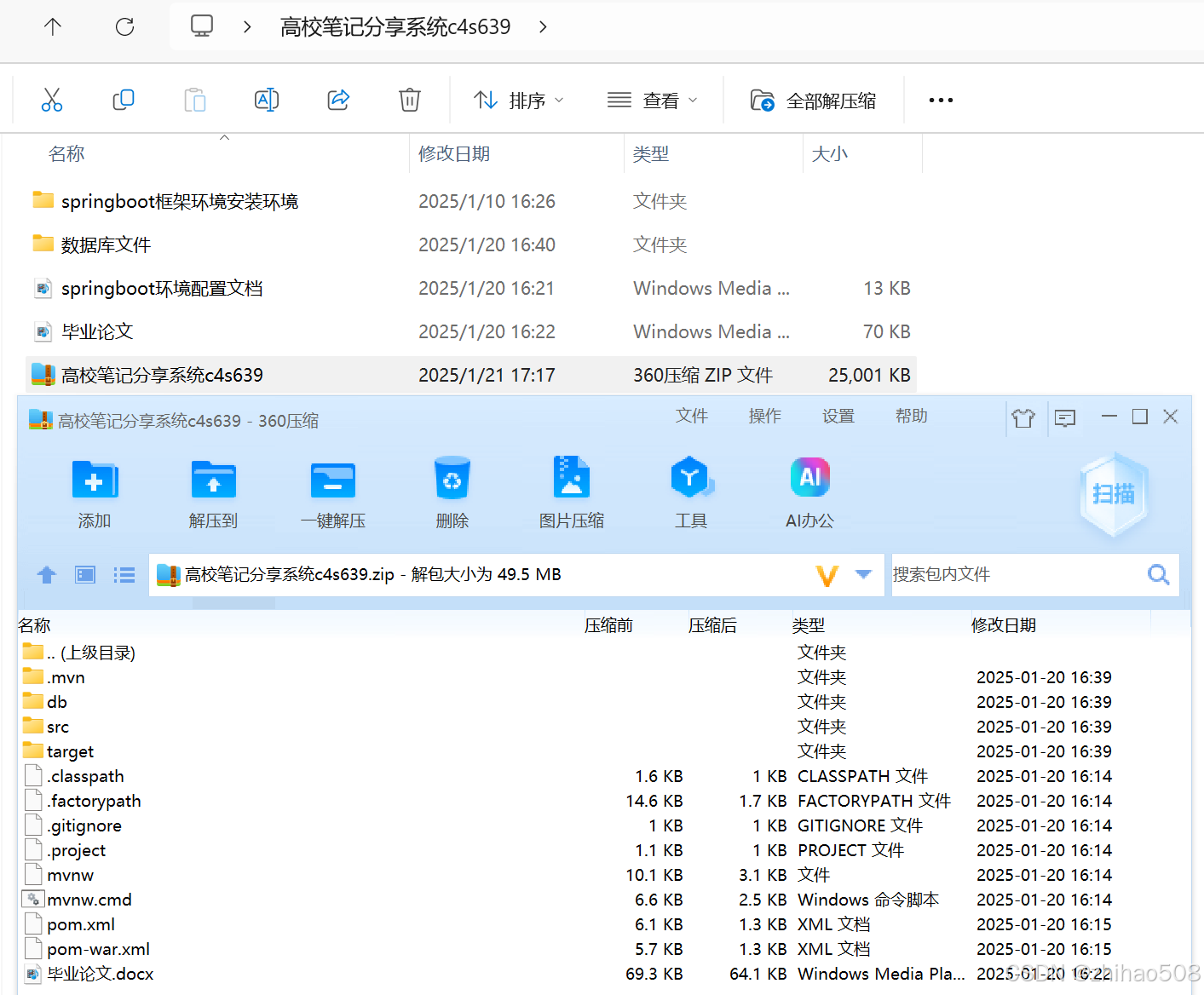Click the Share icon in Explorer toolbar

(338, 100)
